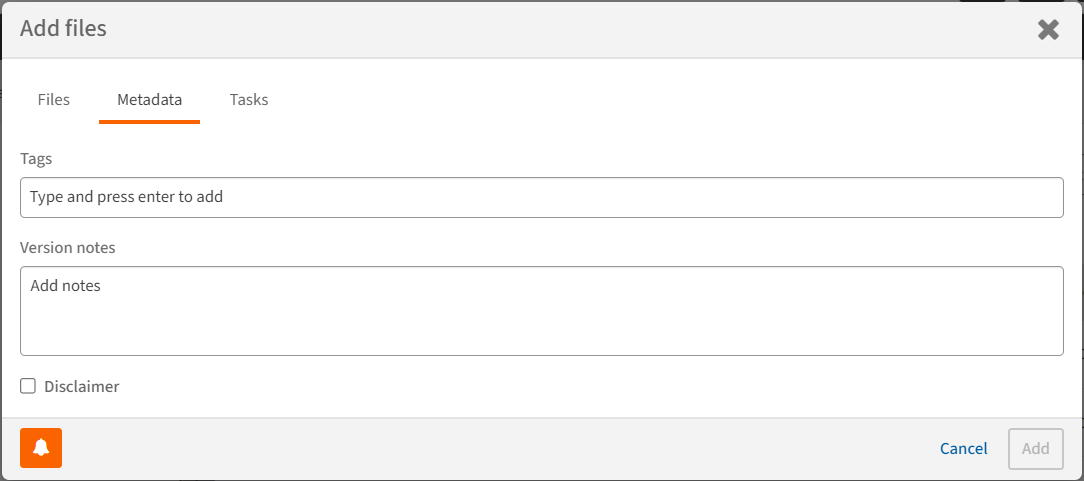Click the 'Type and press enter to add' placeholder
Viewport: 1084px width, 481px height.
127,197
